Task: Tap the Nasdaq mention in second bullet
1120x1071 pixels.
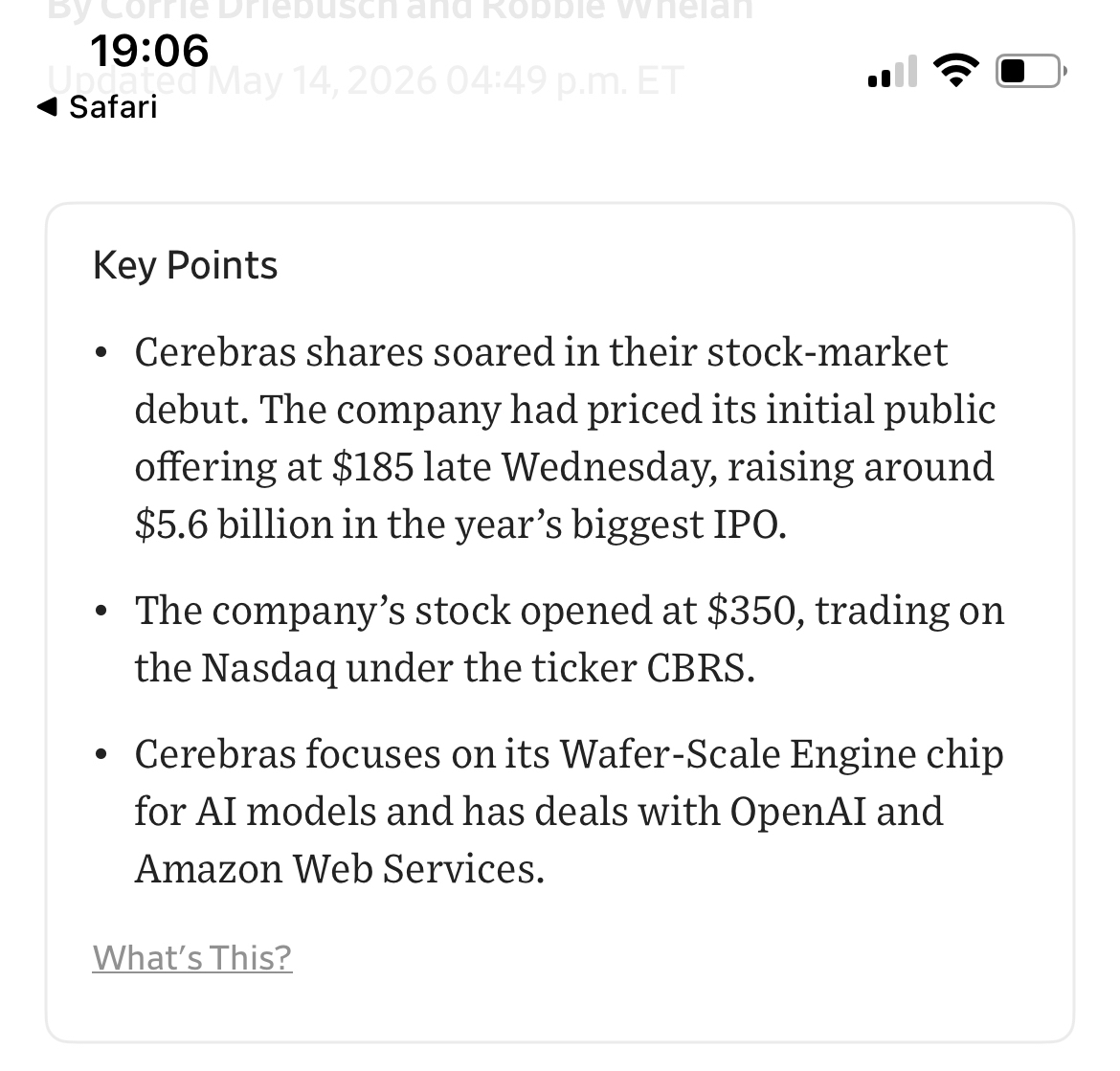Action: pyautogui.click(x=268, y=668)
